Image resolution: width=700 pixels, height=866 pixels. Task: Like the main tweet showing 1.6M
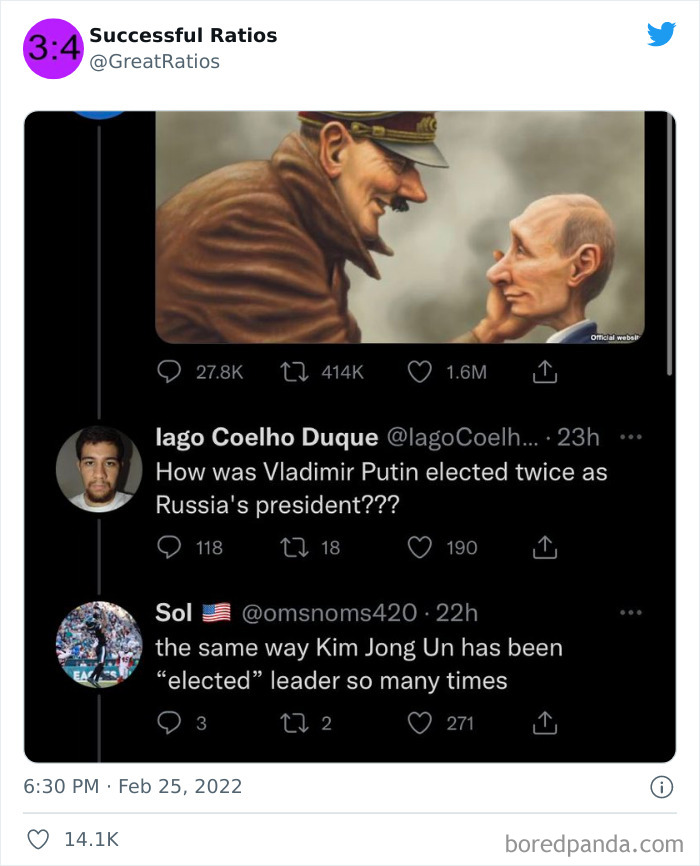(418, 370)
